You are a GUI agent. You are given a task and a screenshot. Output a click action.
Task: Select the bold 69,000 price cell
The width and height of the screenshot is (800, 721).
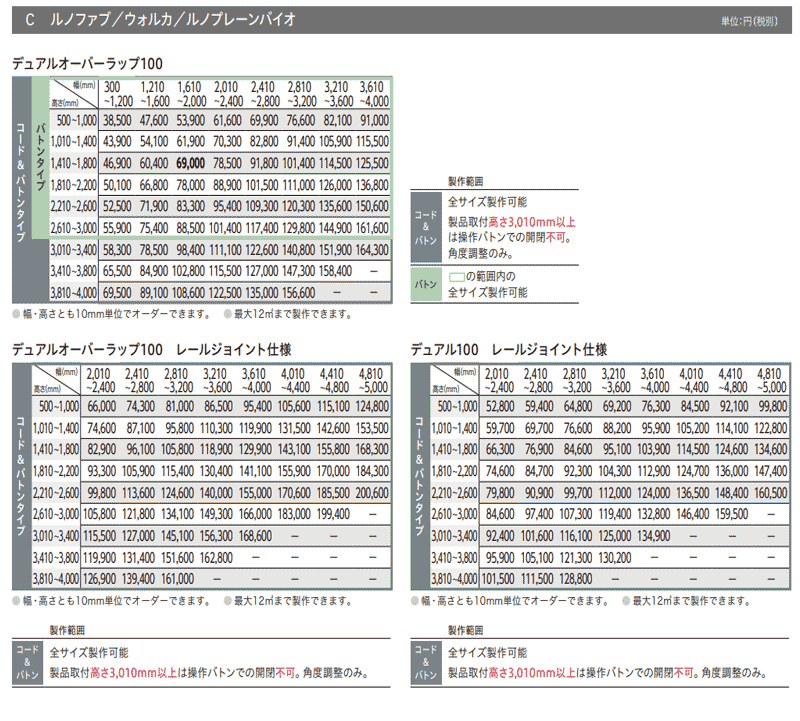pyautogui.click(x=190, y=161)
